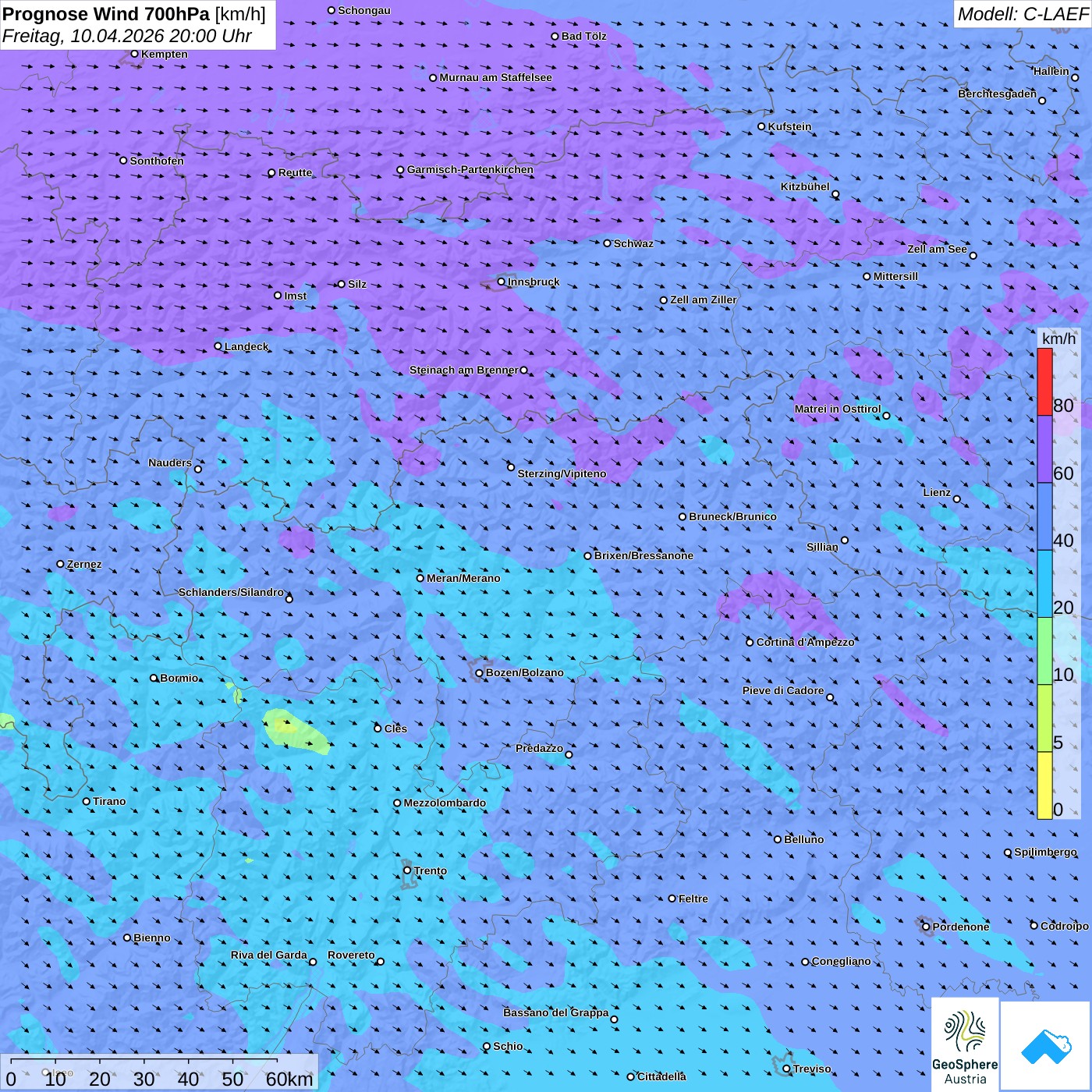Click the Zell am See label
The image size is (1092, 1092).
pos(937,249)
